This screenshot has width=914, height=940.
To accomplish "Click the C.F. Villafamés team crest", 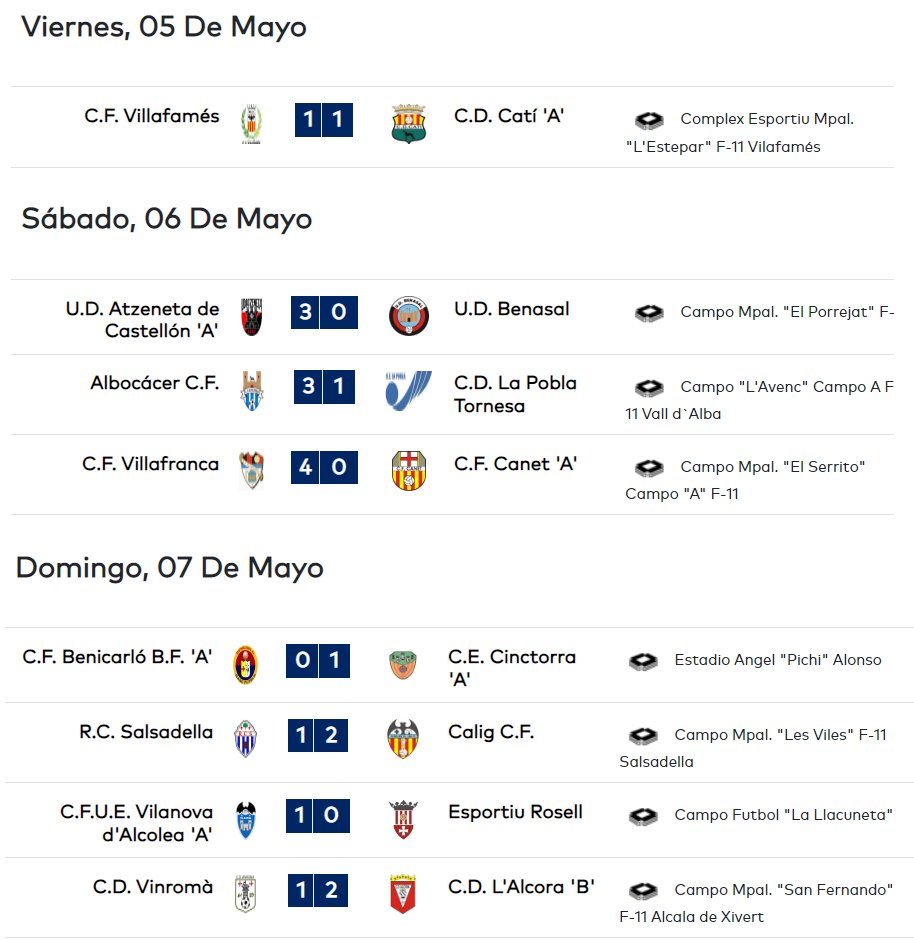I will click(251, 124).
